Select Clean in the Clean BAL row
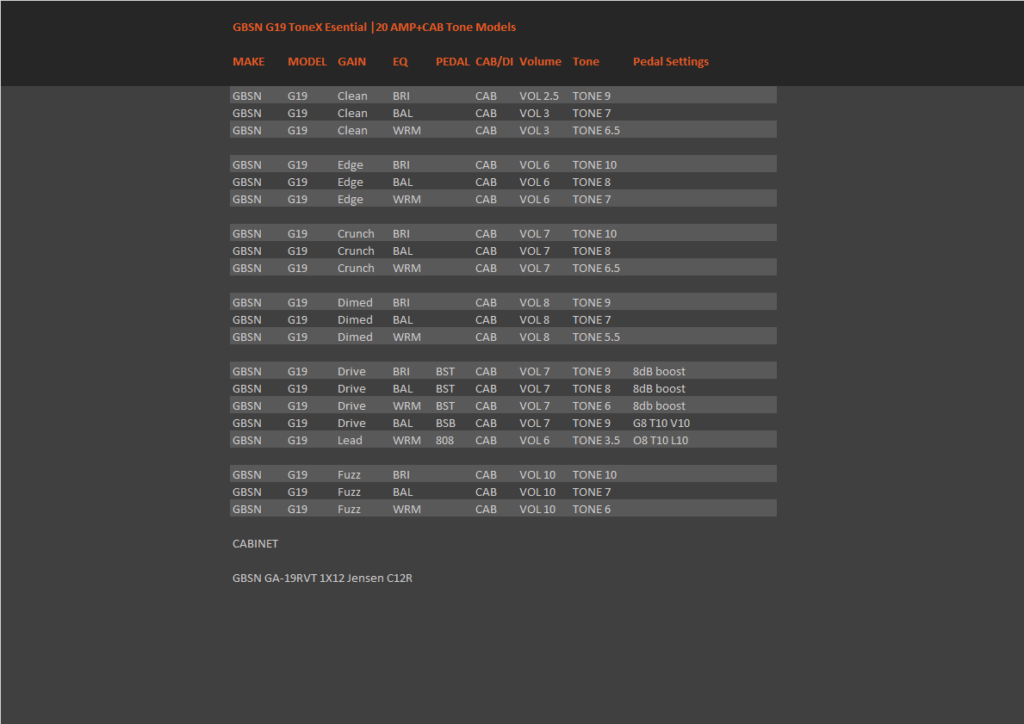 click(352, 113)
